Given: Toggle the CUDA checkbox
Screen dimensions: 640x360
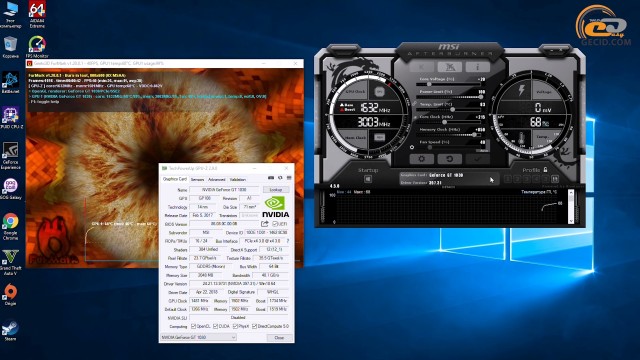Looking at the screenshot, I should pos(216,327).
